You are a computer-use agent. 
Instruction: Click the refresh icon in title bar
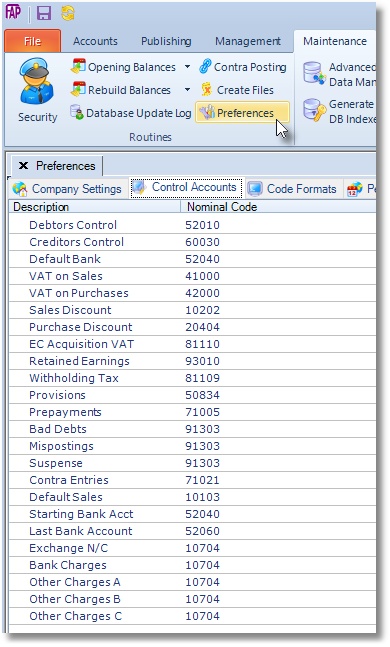pos(68,13)
